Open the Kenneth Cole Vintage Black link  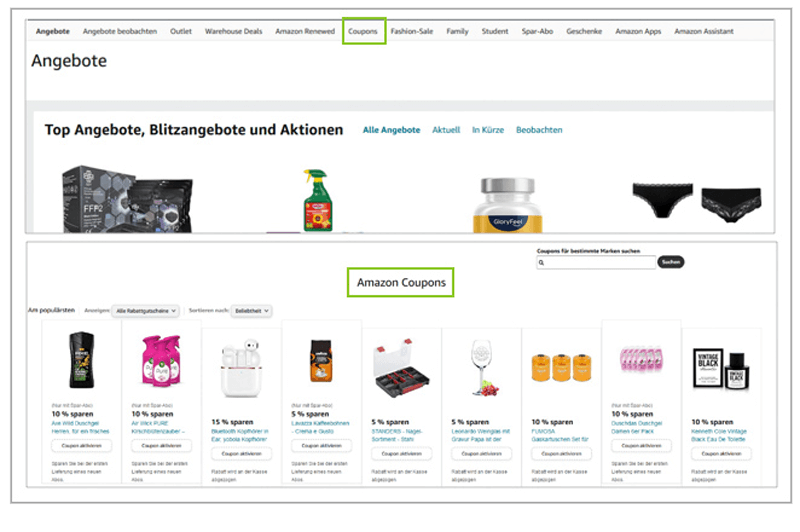[719, 435]
